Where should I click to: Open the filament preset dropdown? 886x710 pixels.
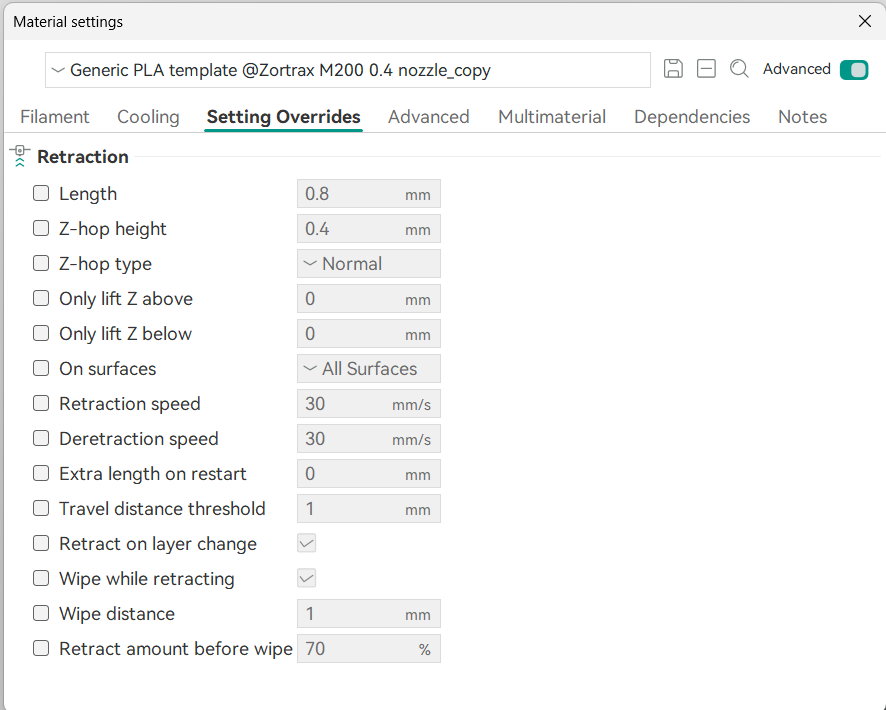(347, 70)
